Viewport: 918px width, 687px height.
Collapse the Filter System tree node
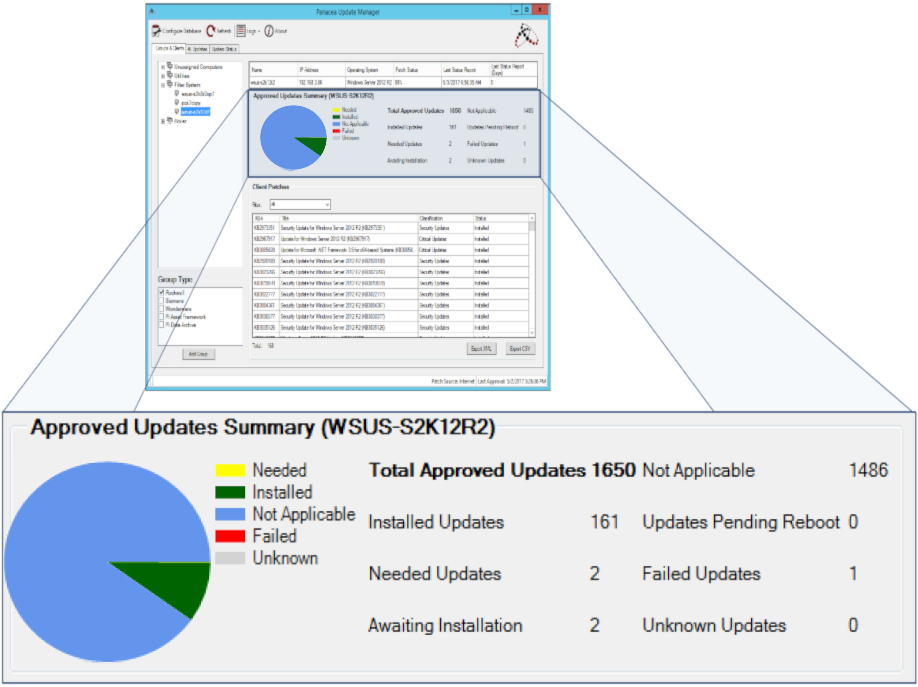(163, 86)
